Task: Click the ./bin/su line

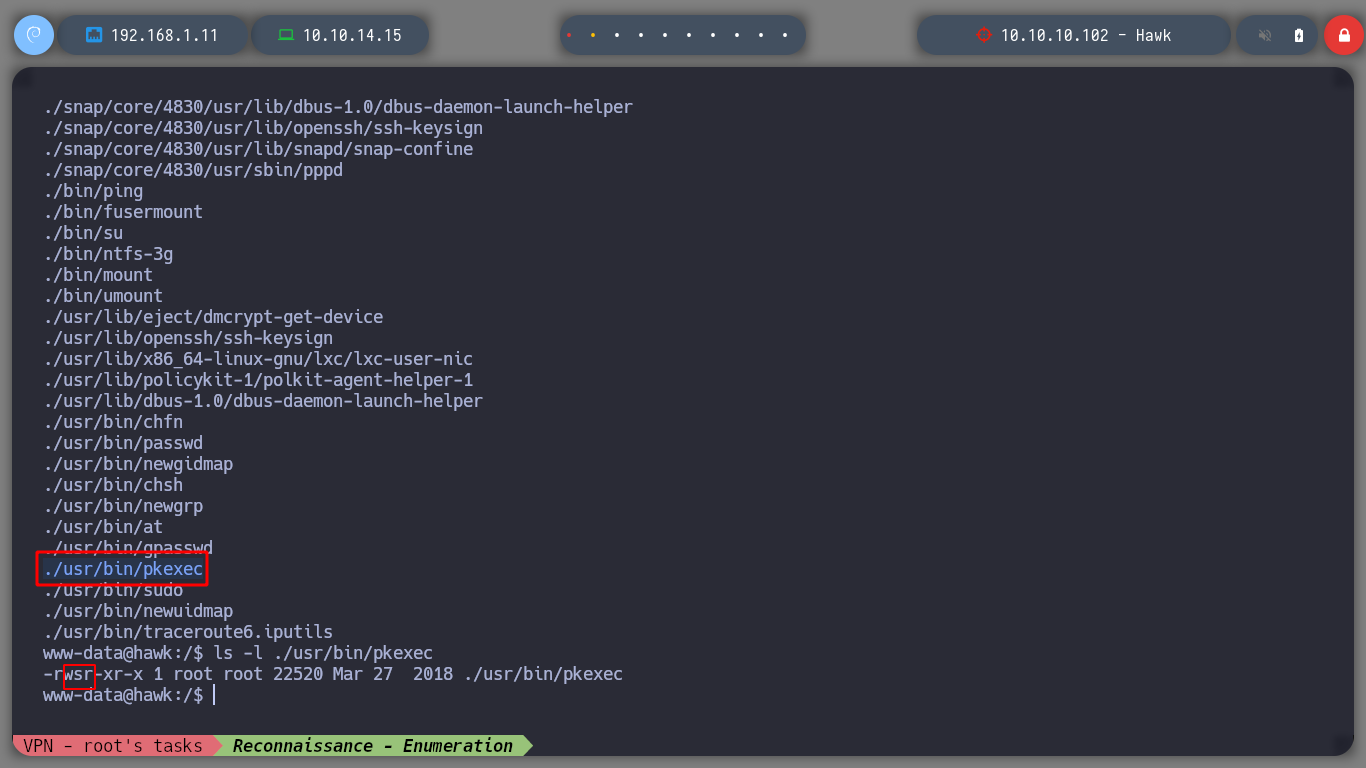Action: coord(83,233)
